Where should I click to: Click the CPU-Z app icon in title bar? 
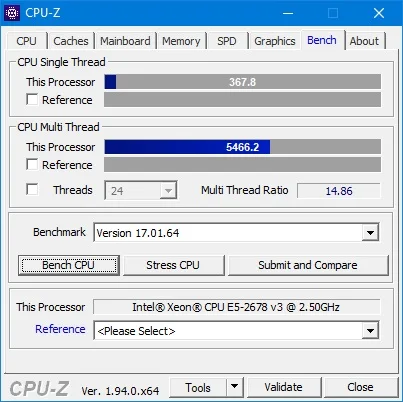[x=12, y=13]
